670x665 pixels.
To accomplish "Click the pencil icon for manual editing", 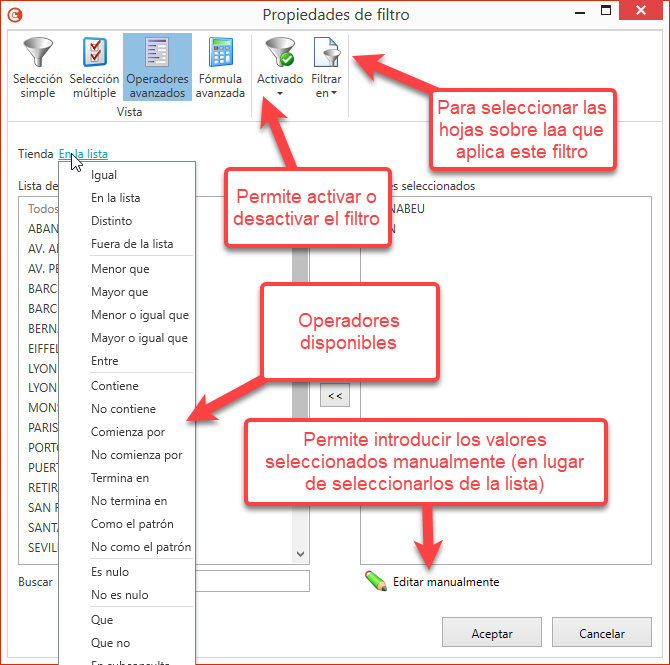I will coord(375,581).
